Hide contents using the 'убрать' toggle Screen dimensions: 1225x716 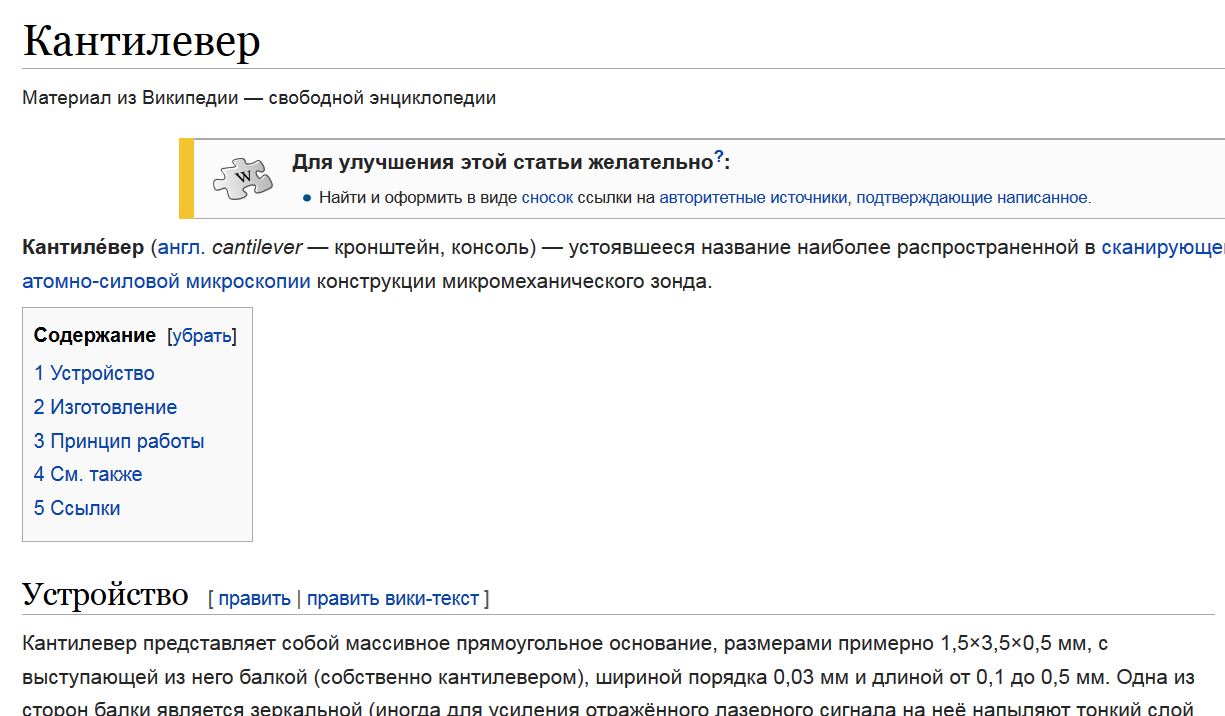pyautogui.click(x=202, y=336)
